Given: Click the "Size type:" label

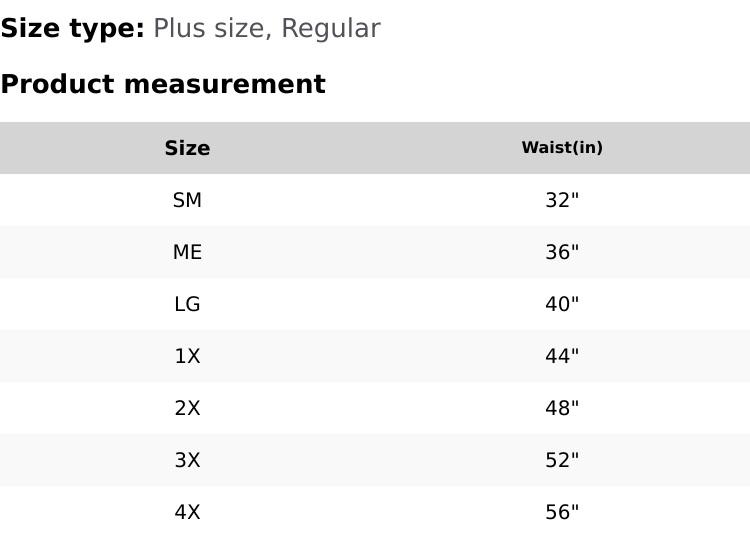Looking at the screenshot, I should point(72,29).
